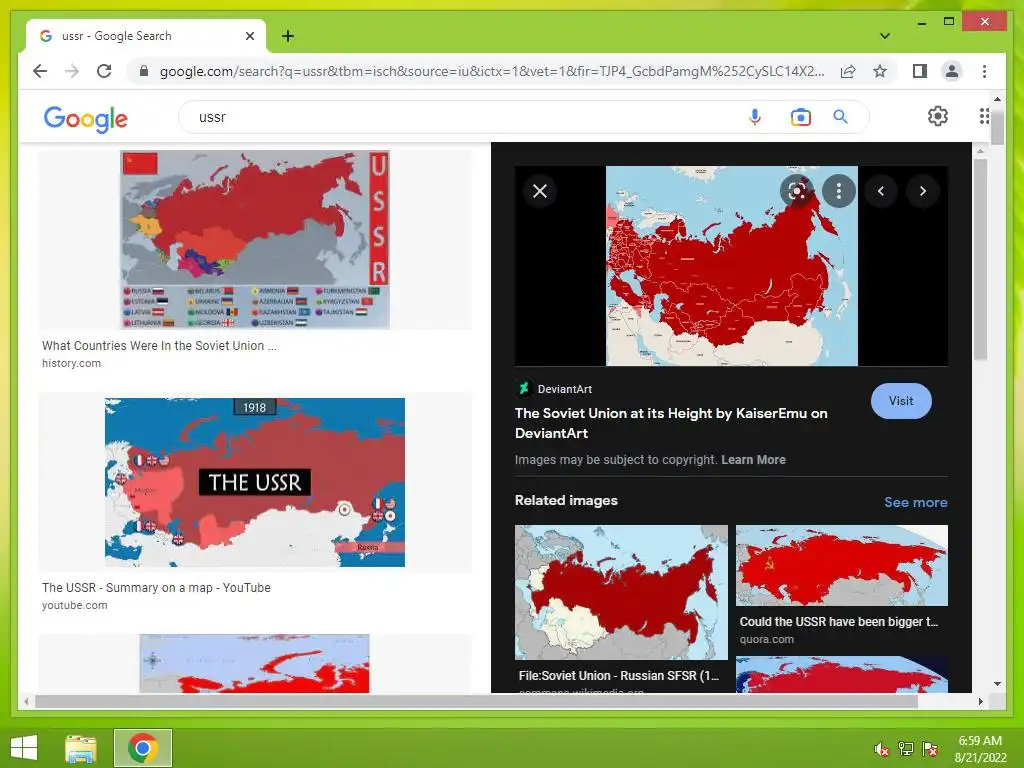Show next image in preview
The image size is (1024, 768).
[x=923, y=191]
